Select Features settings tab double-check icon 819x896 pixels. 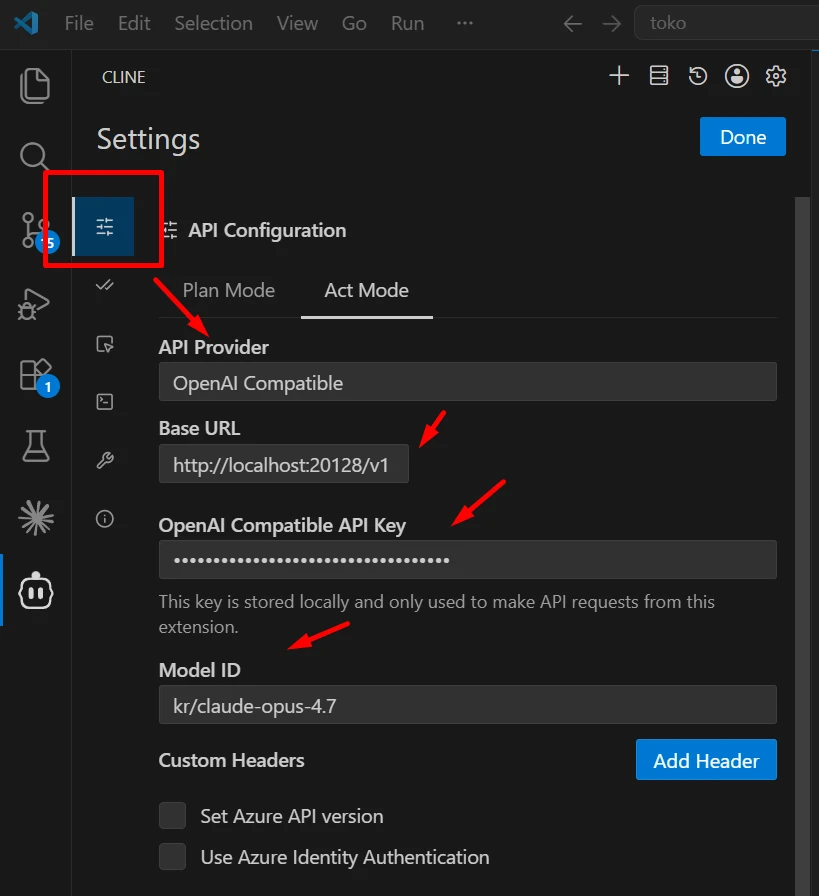[105, 285]
